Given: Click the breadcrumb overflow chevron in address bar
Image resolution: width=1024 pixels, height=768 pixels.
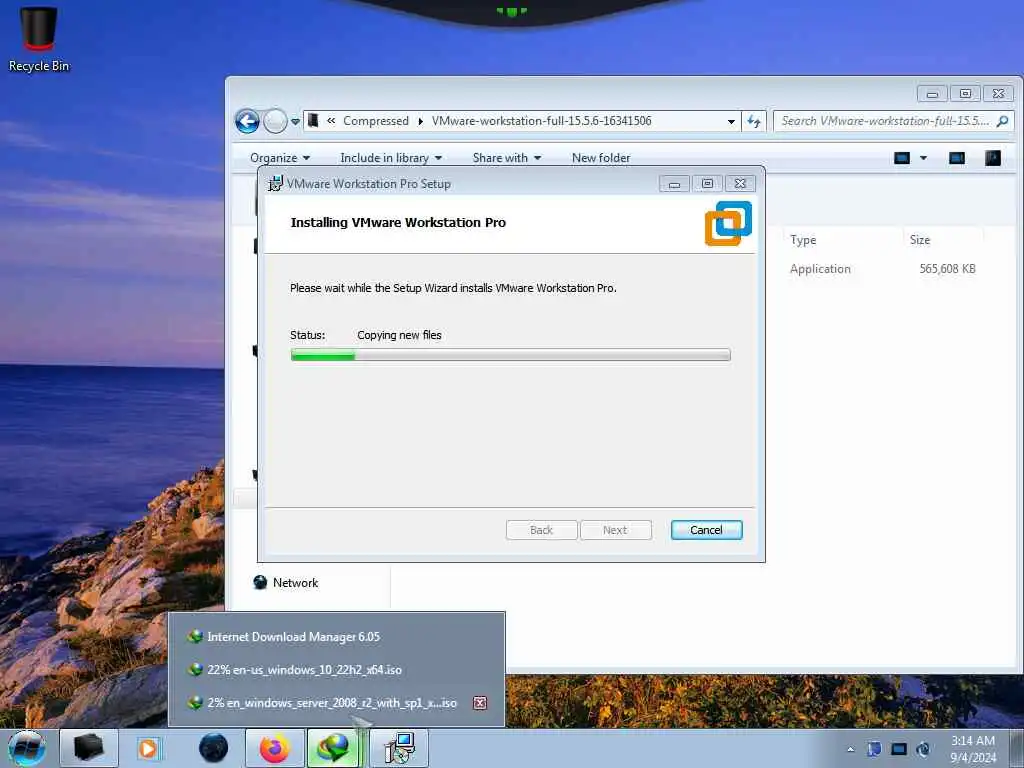Looking at the screenshot, I should point(331,121).
